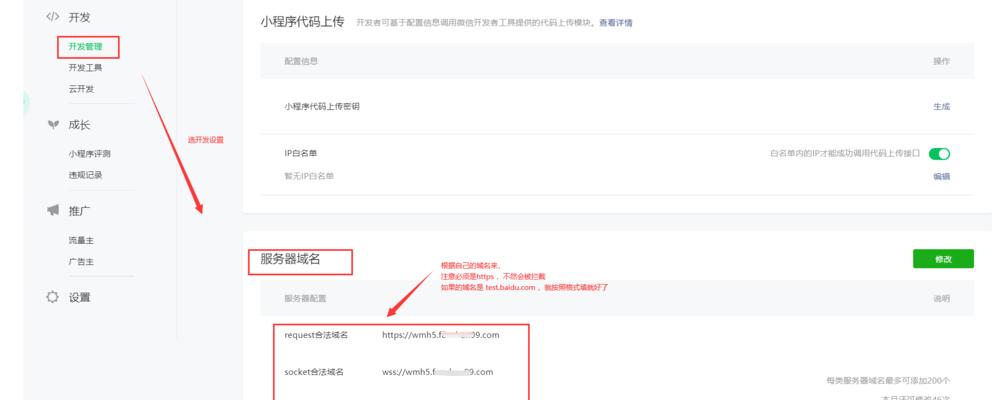
Task: Click 白名单内的IP才能成功调用代码上传接口 text
Action: tap(845, 154)
